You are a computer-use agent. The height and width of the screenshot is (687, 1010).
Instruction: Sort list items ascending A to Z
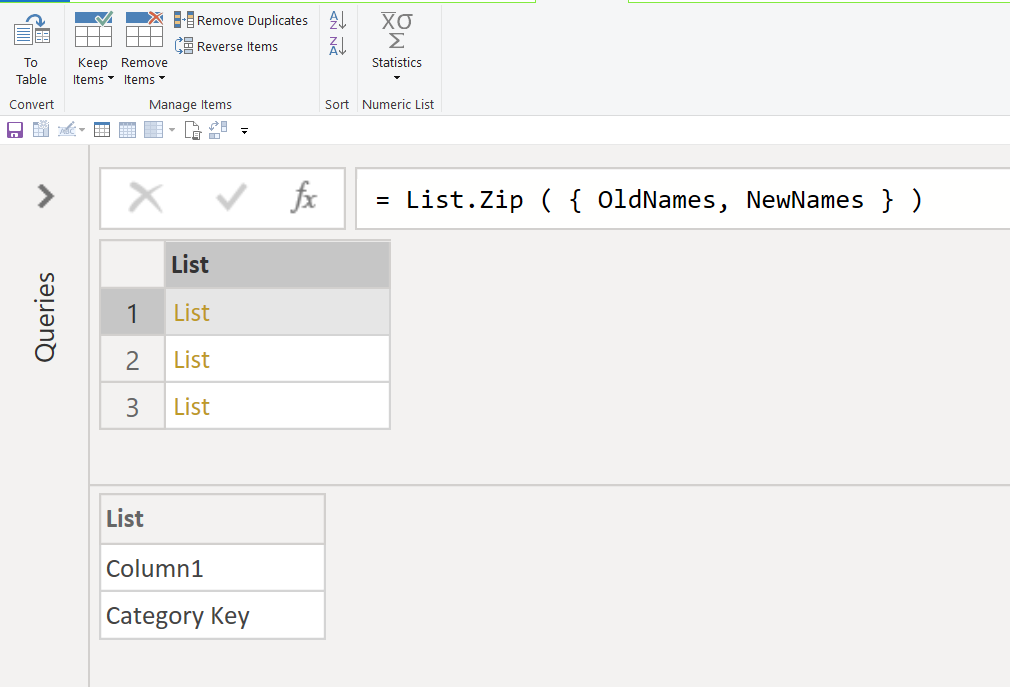coord(337,20)
